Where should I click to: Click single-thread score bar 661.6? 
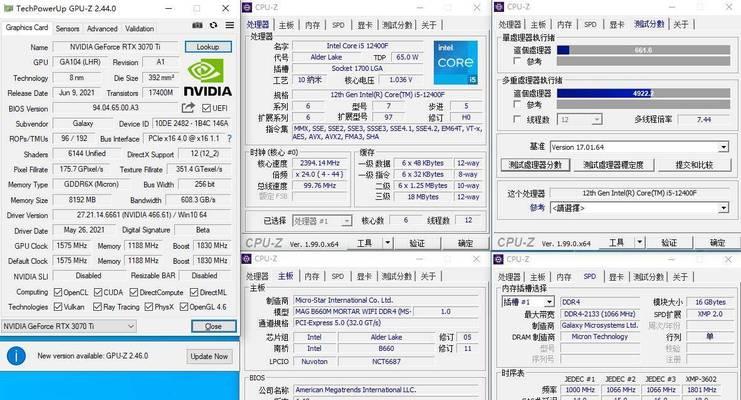pos(644,50)
